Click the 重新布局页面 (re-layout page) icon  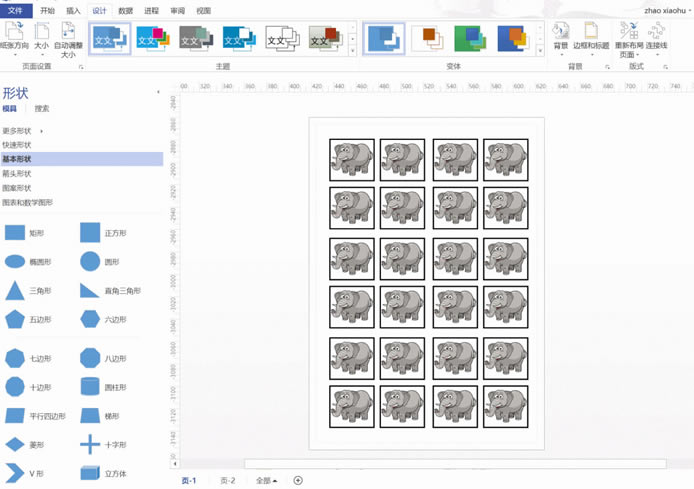(x=628, y=32)
